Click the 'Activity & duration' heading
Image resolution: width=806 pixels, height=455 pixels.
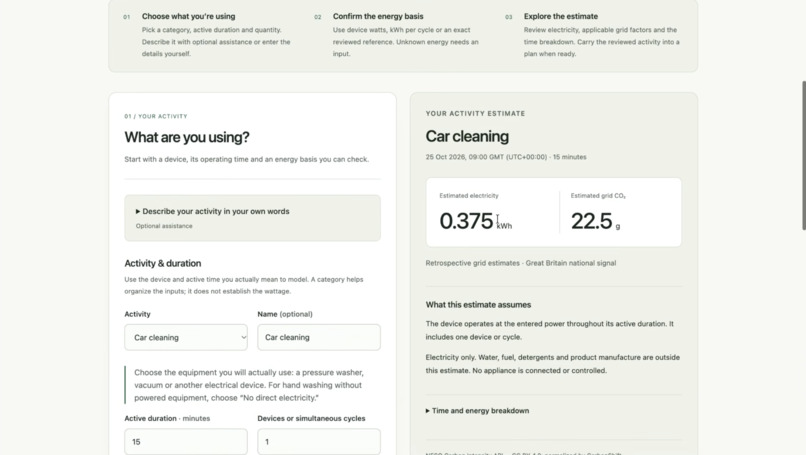pyautogui.click(x=162, y=263)
